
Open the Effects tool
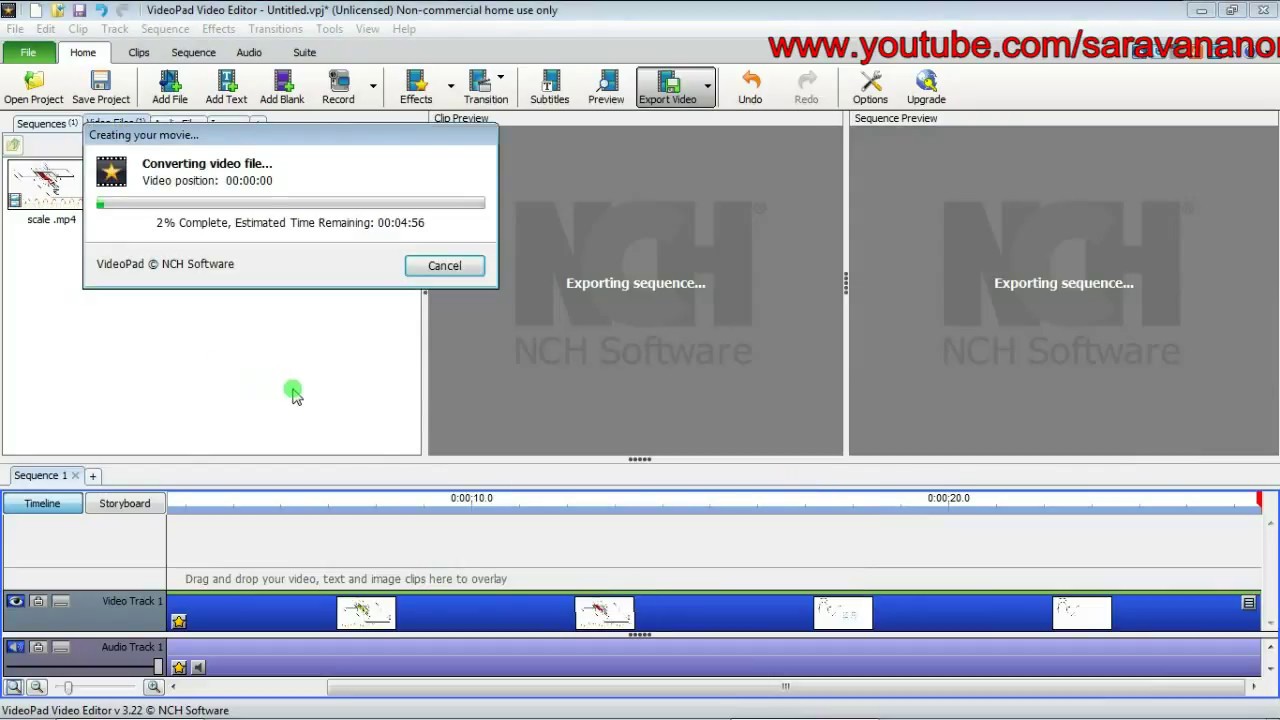tap(416, 87)
